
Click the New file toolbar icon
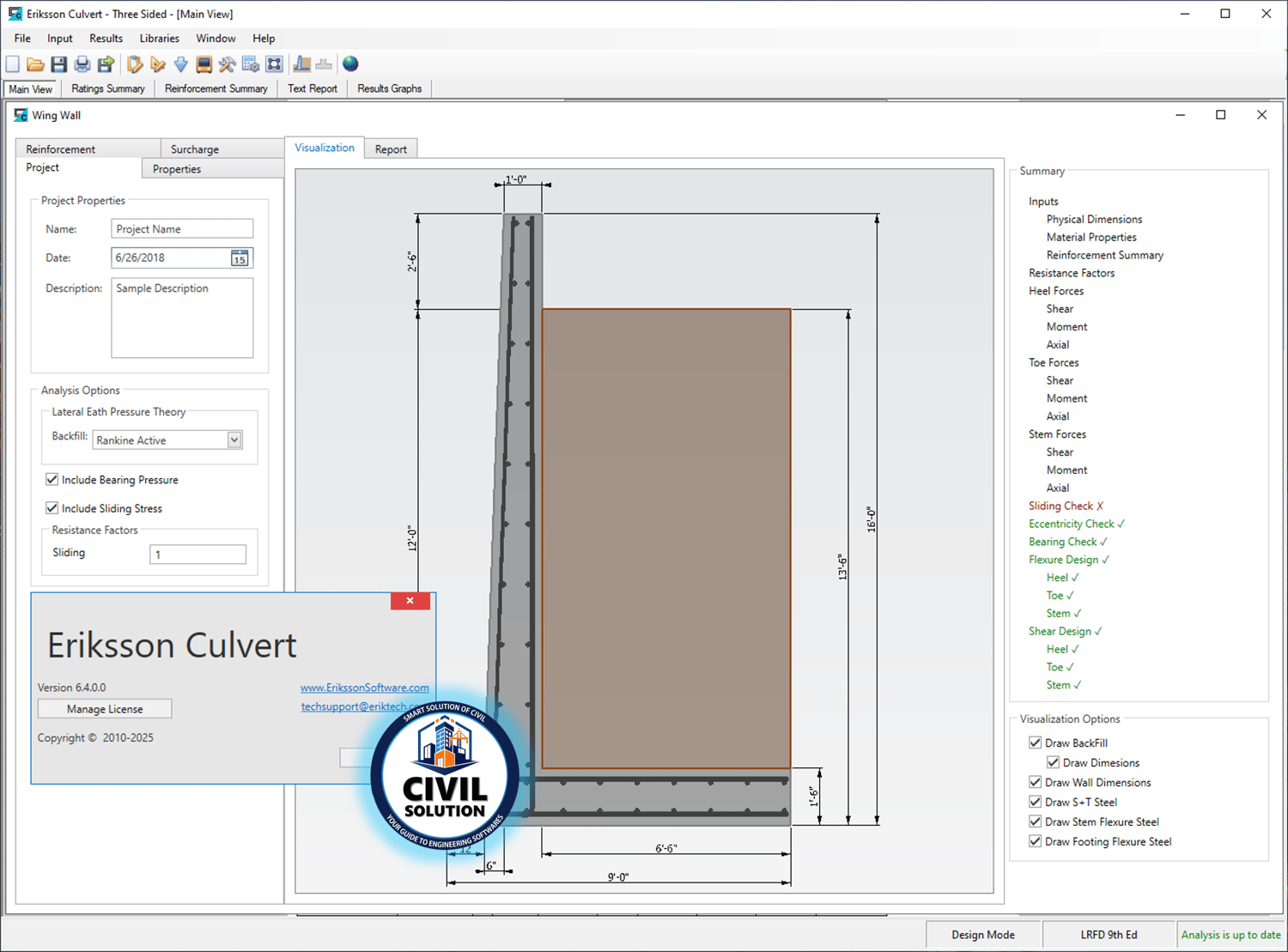[13, 64]
